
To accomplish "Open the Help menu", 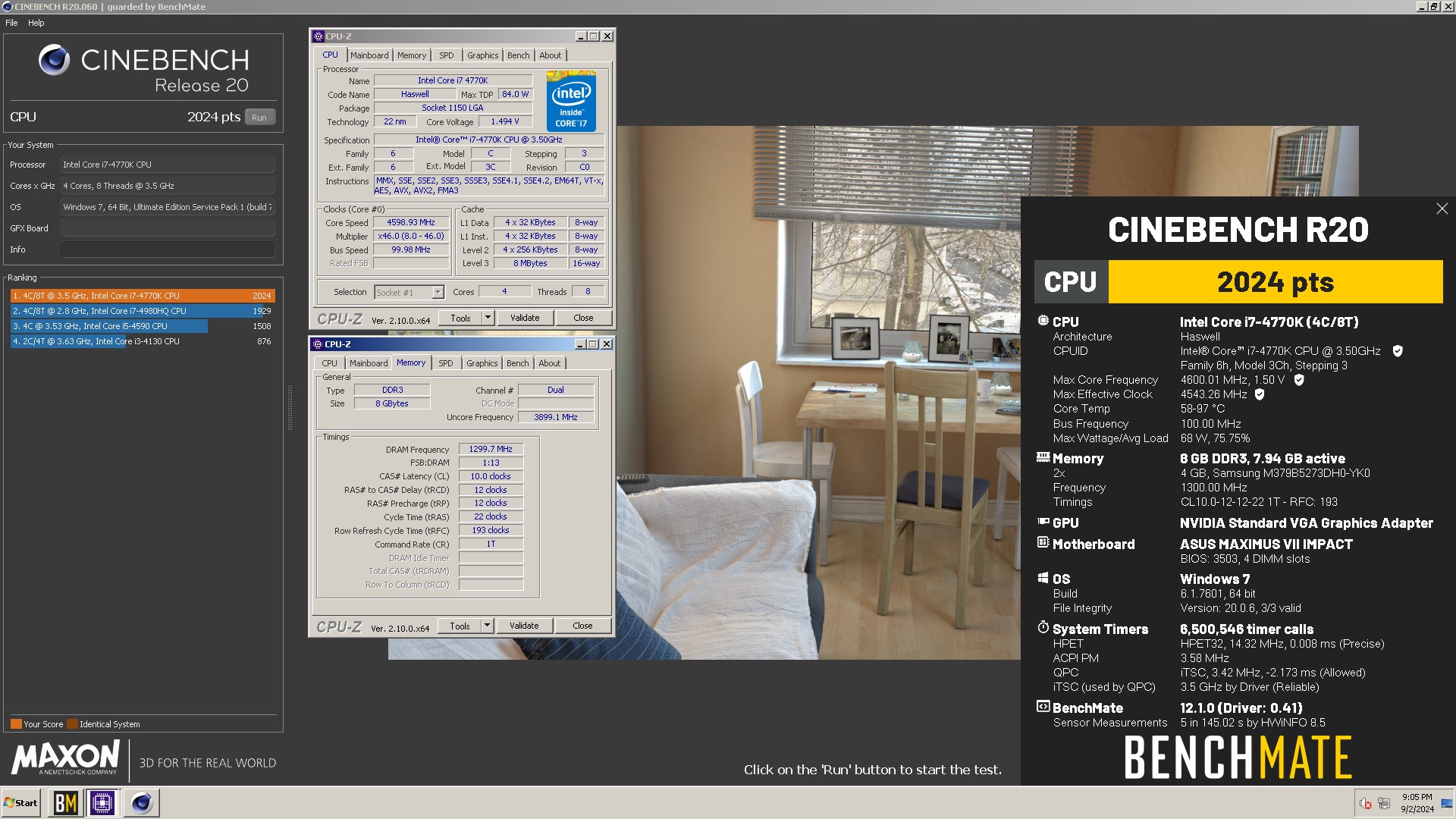I will click(x=36, y=23).
